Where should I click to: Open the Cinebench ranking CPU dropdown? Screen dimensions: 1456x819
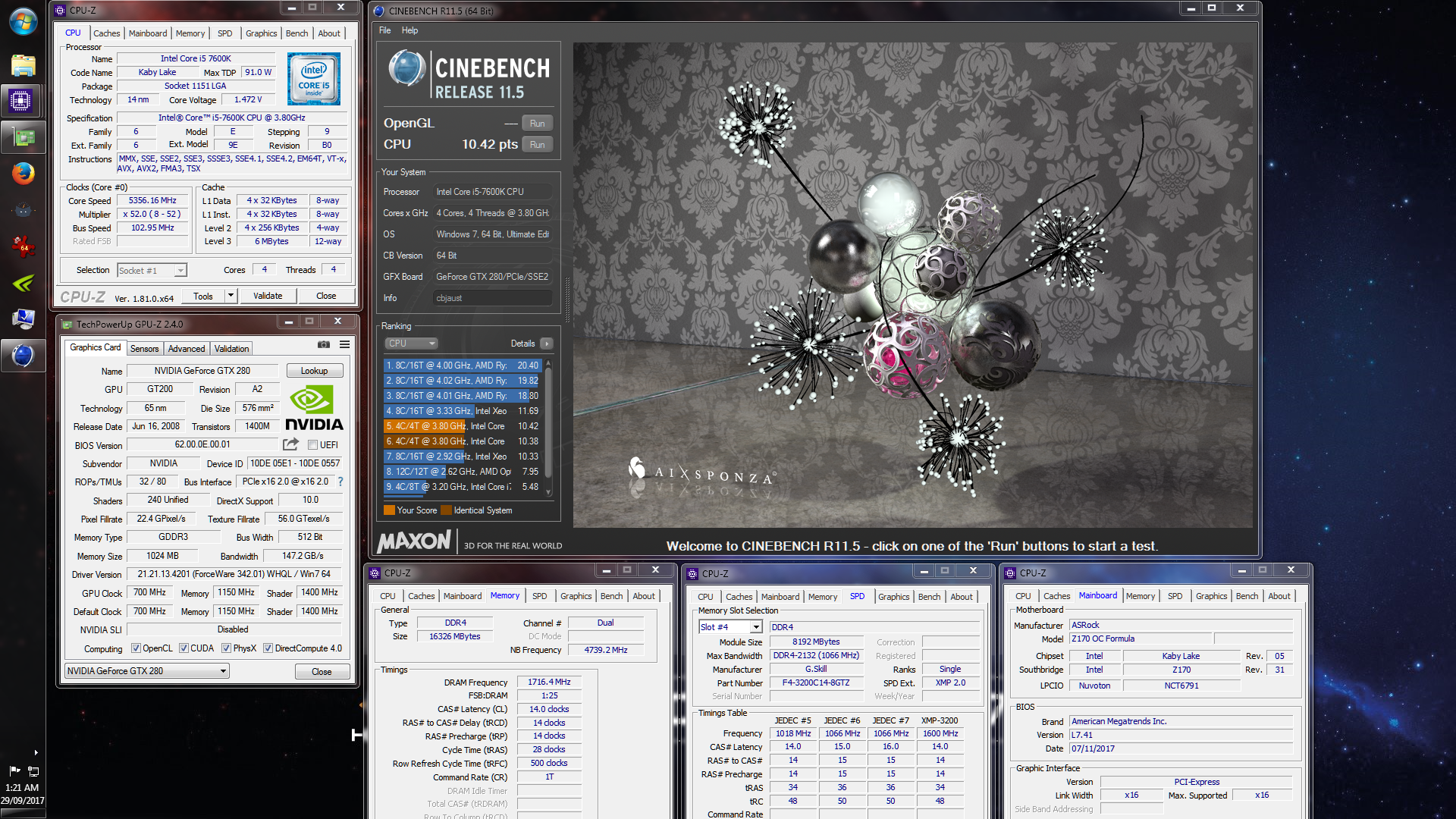point(412,344)
